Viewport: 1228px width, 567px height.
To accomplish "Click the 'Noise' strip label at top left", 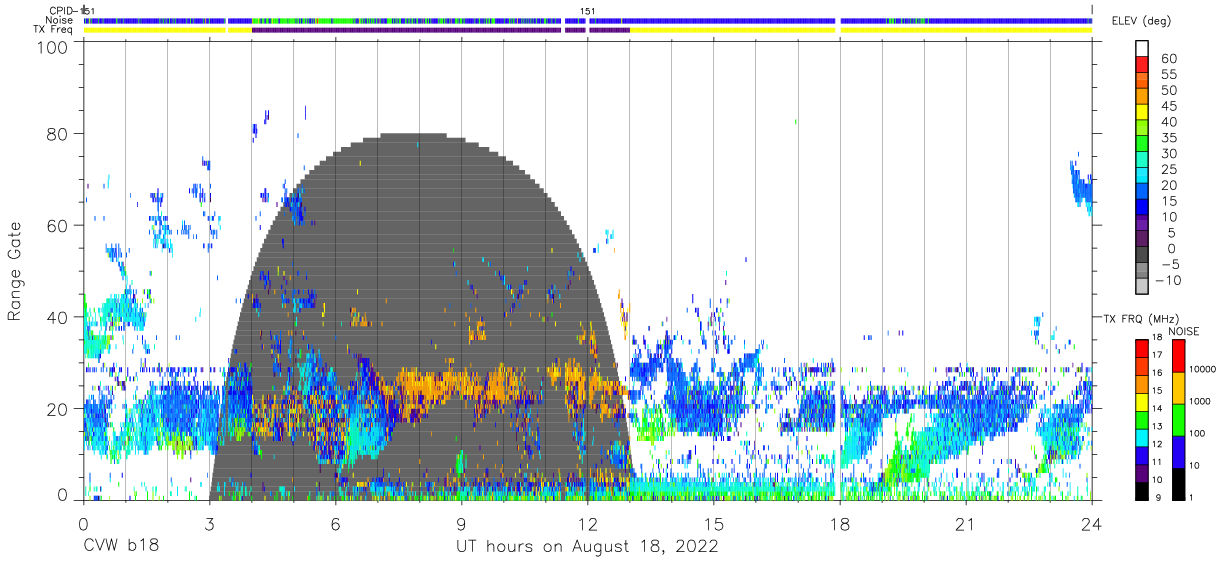I will 59,20.
